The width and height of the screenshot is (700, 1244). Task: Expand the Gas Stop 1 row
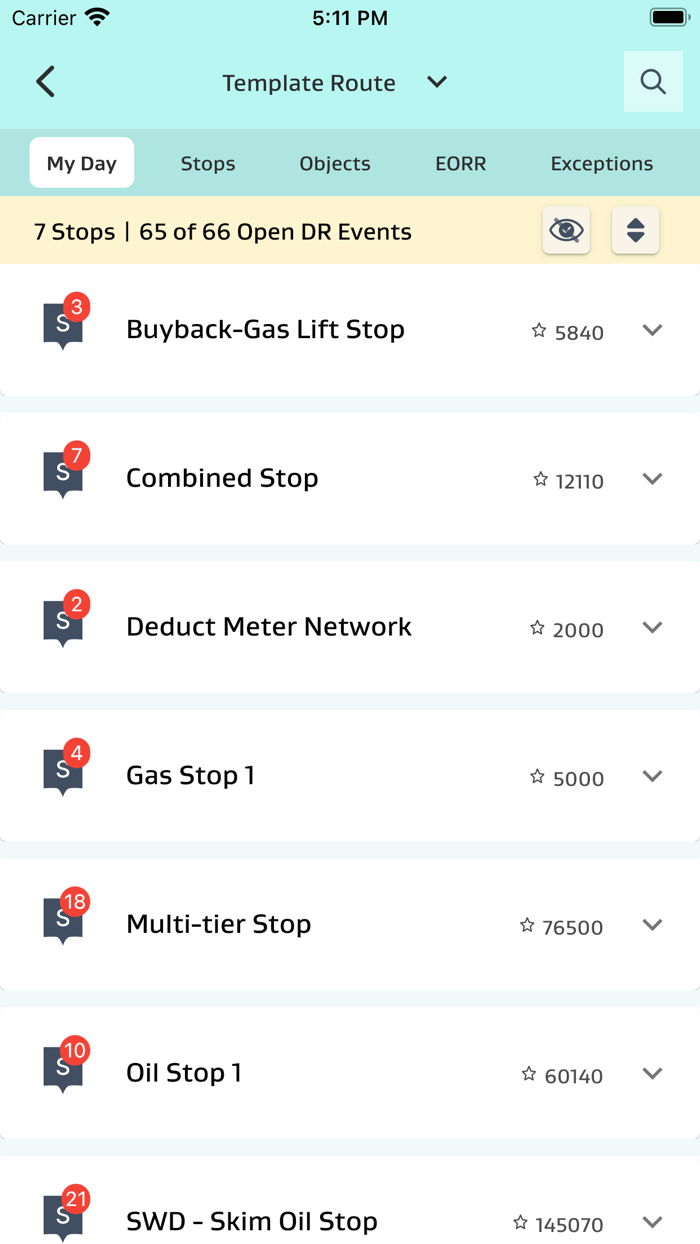[x=652, y=776]
